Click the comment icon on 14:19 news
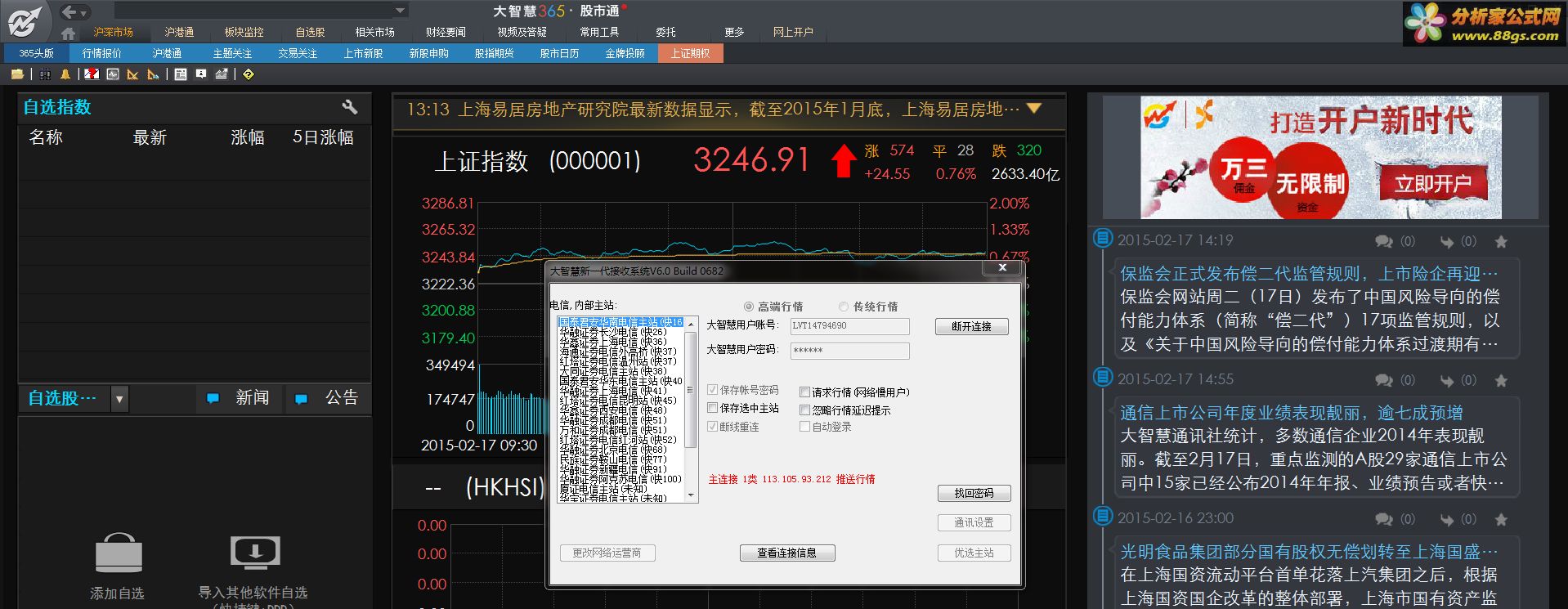 [x=1384, y=242]
